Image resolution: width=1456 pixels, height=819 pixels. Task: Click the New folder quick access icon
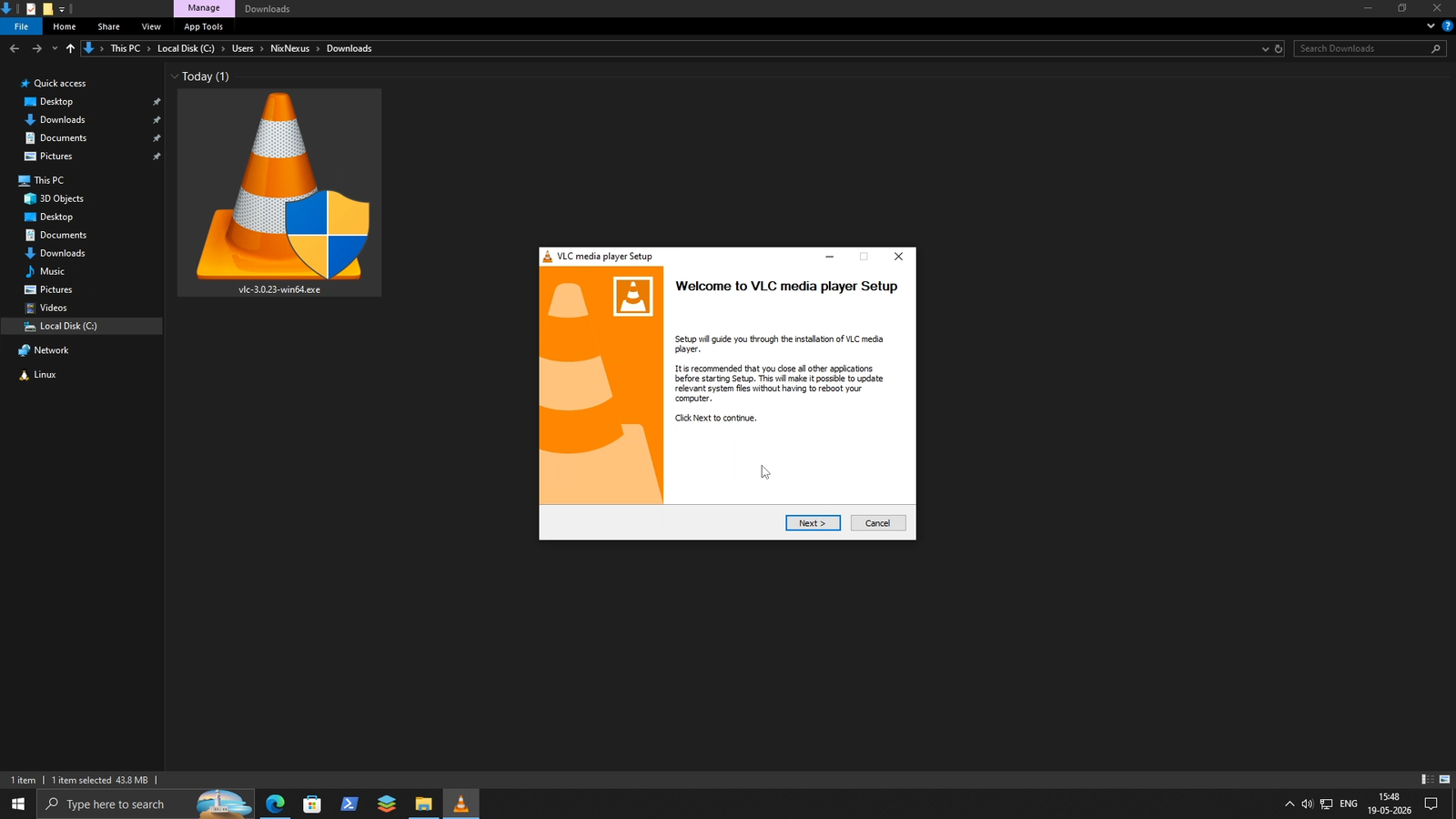(x=48, y=8)
